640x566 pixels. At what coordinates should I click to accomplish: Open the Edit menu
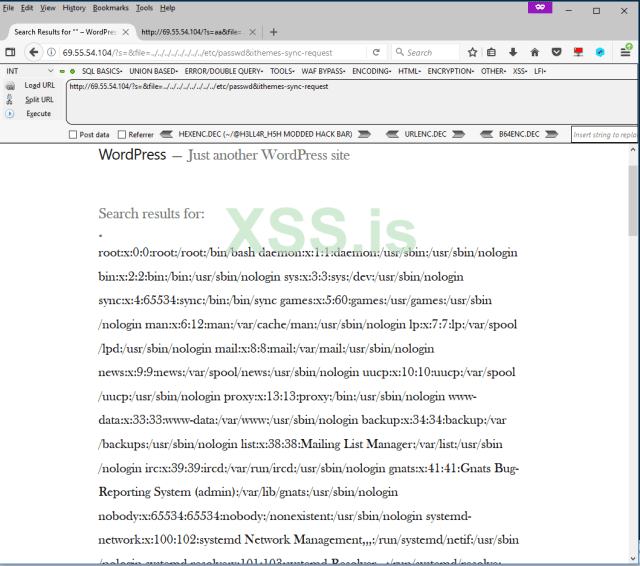coord(27,8)
